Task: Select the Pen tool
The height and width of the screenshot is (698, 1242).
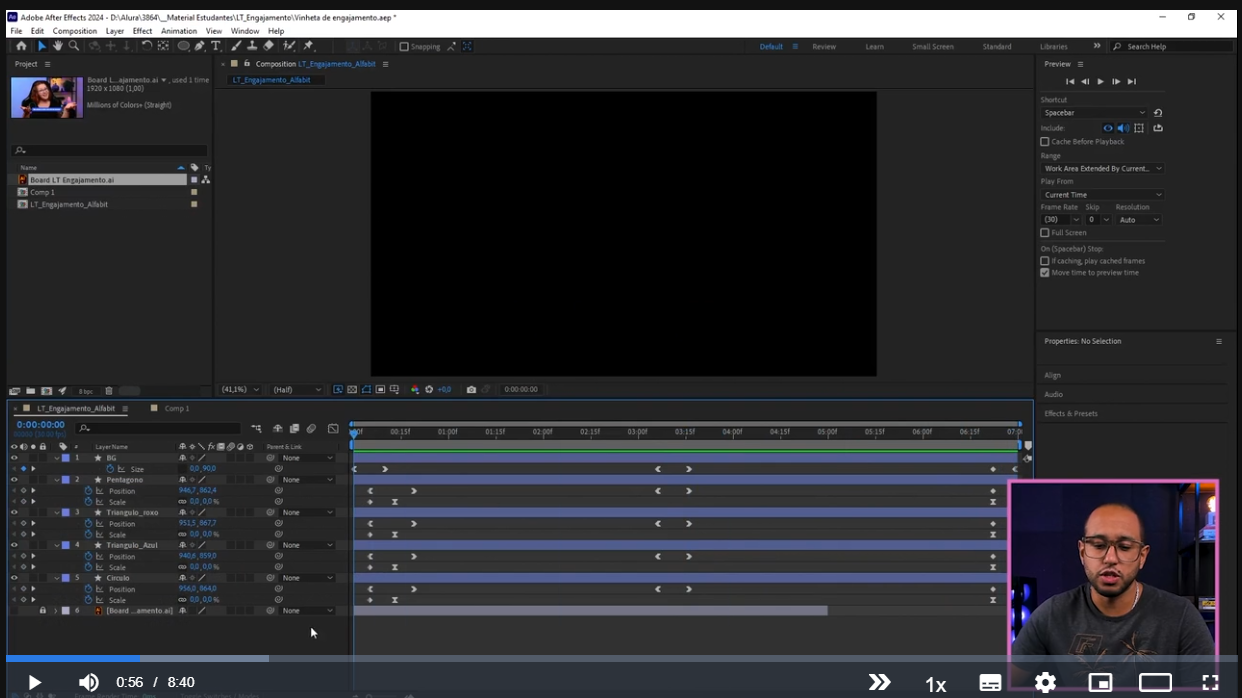Action: pos(200,46)
